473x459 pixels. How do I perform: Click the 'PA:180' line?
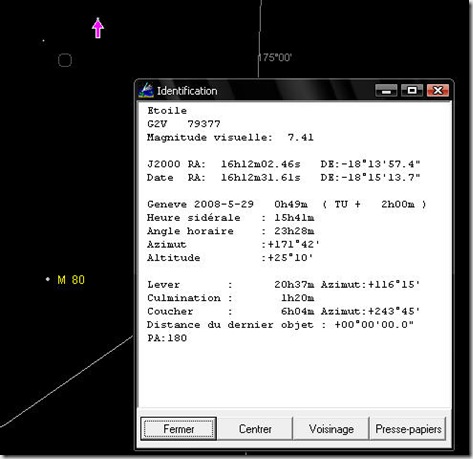167,338
